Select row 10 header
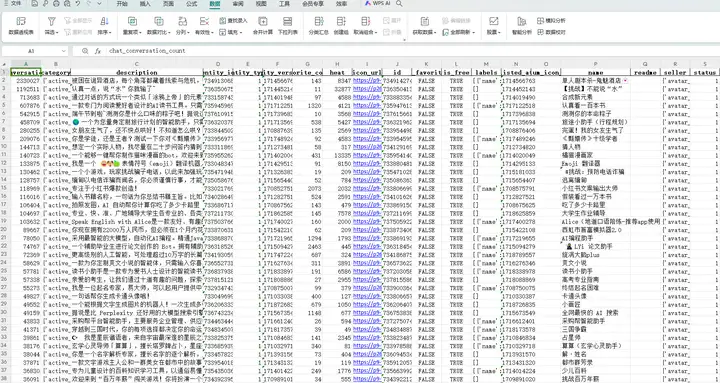This screenshot has width=720, height=383. 5,147
